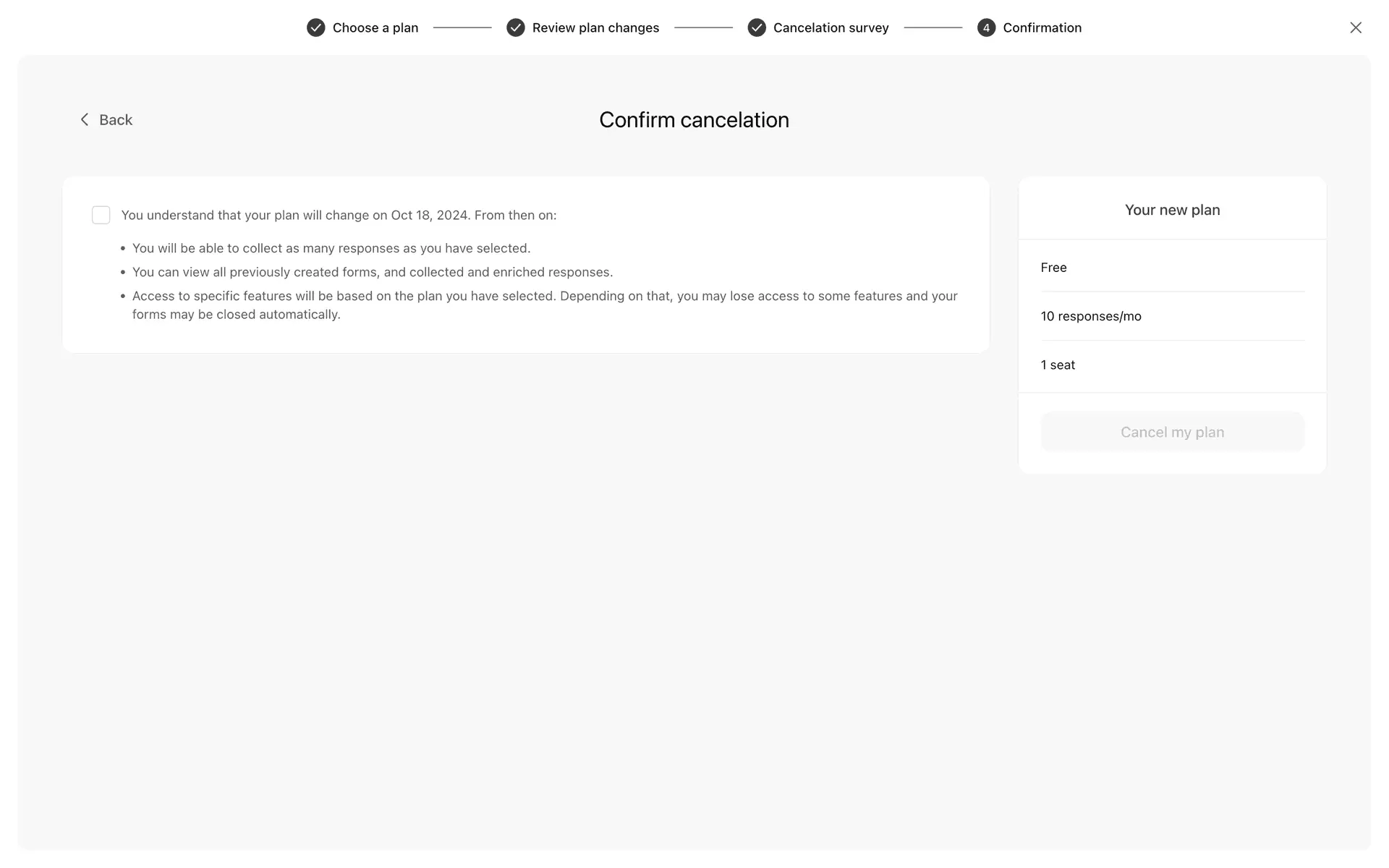Click the step 4 number badge
This screenshot has width=1389, height=868.
[x=986, y=27]
